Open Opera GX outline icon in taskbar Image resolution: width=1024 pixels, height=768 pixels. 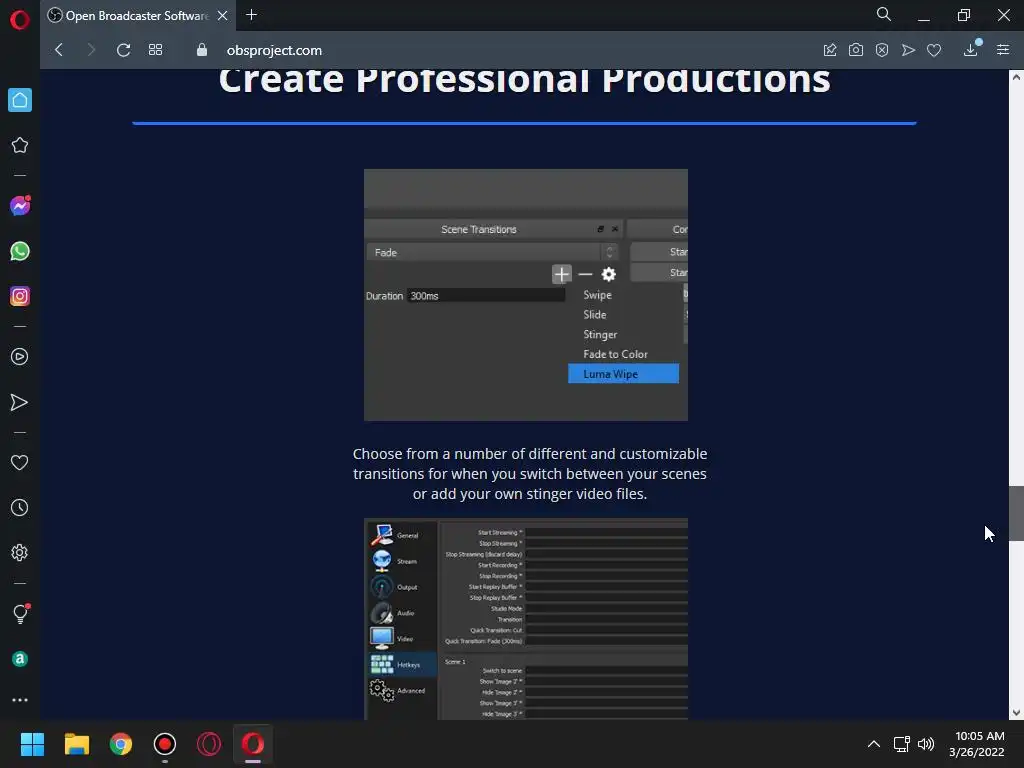(209, 744)
